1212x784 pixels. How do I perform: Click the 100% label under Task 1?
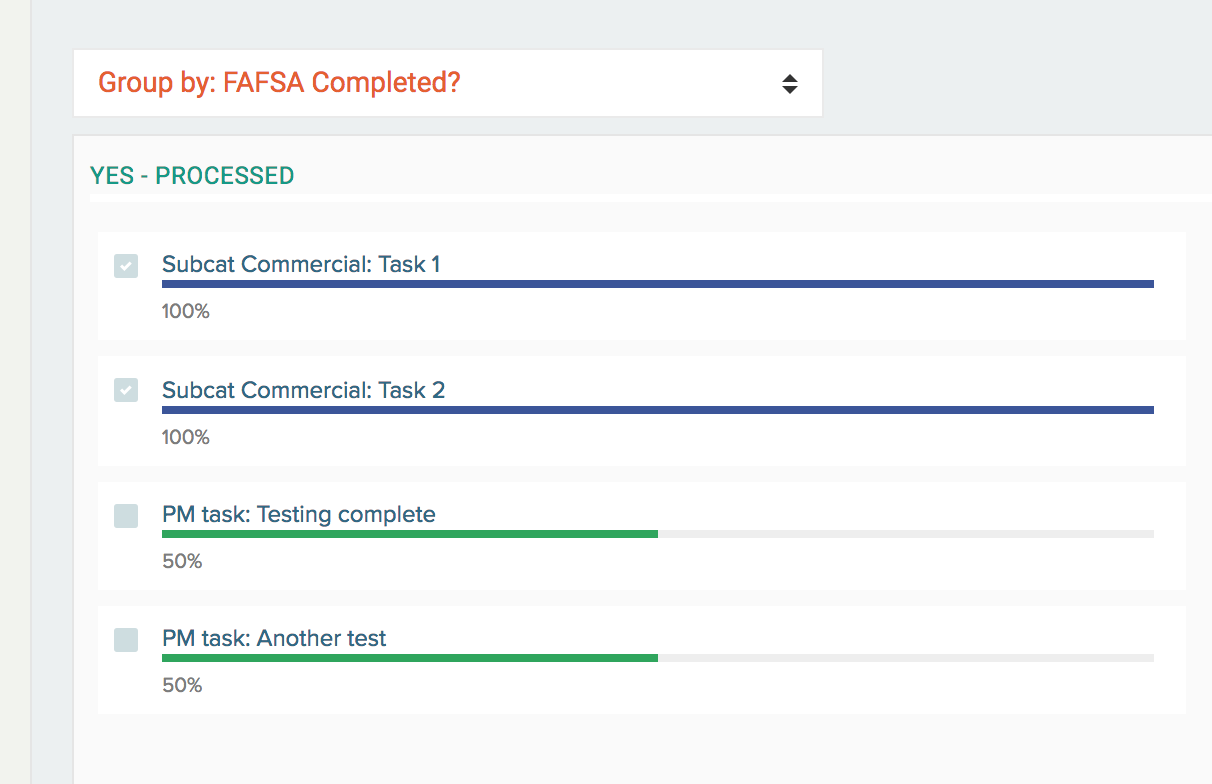coord(186,312)
